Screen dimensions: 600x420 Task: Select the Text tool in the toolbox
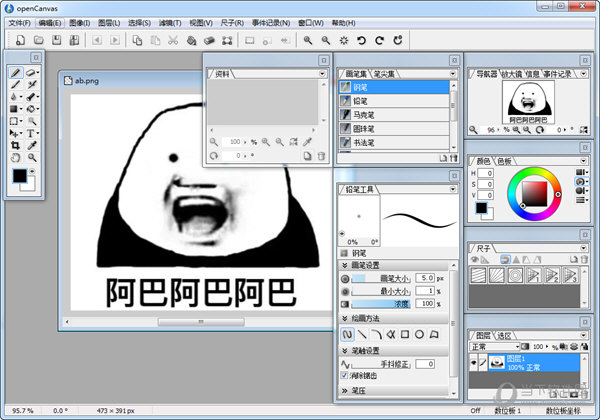[31, 133]
